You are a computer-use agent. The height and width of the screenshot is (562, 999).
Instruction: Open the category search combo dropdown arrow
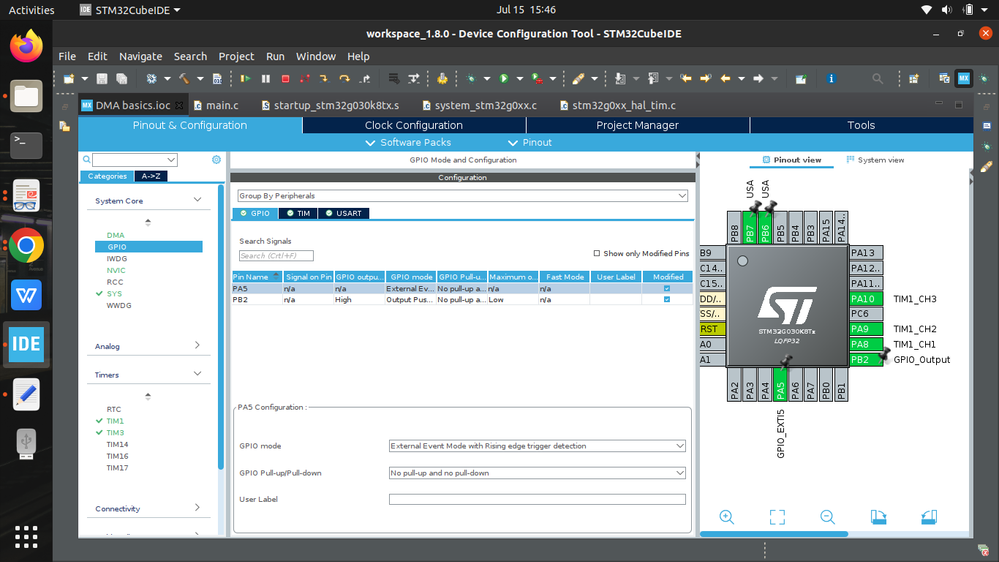(171, 160)
